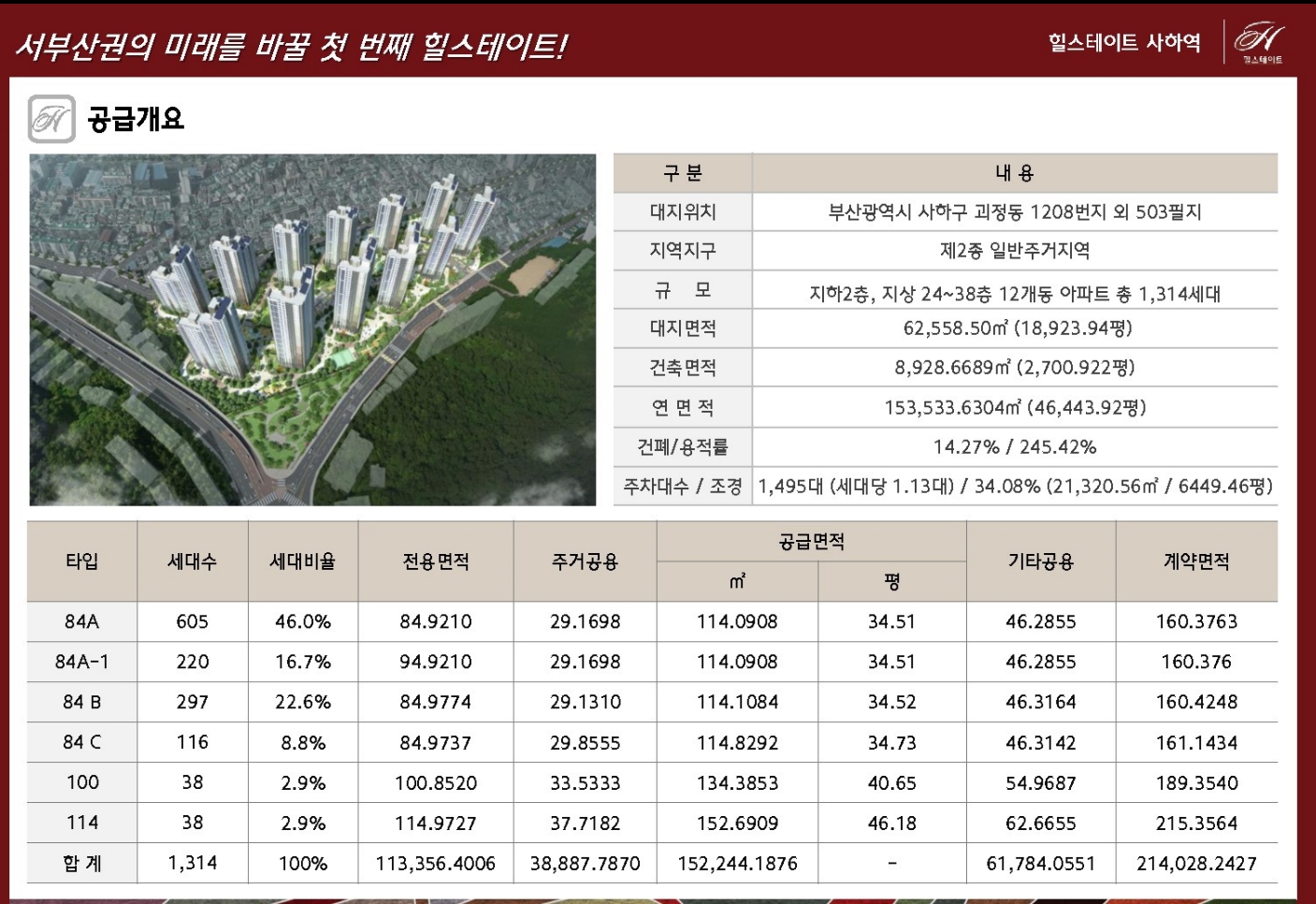1316x904 pixels.
Task: Click other shared value 54.9687
Action: [x=1041, y=782]
